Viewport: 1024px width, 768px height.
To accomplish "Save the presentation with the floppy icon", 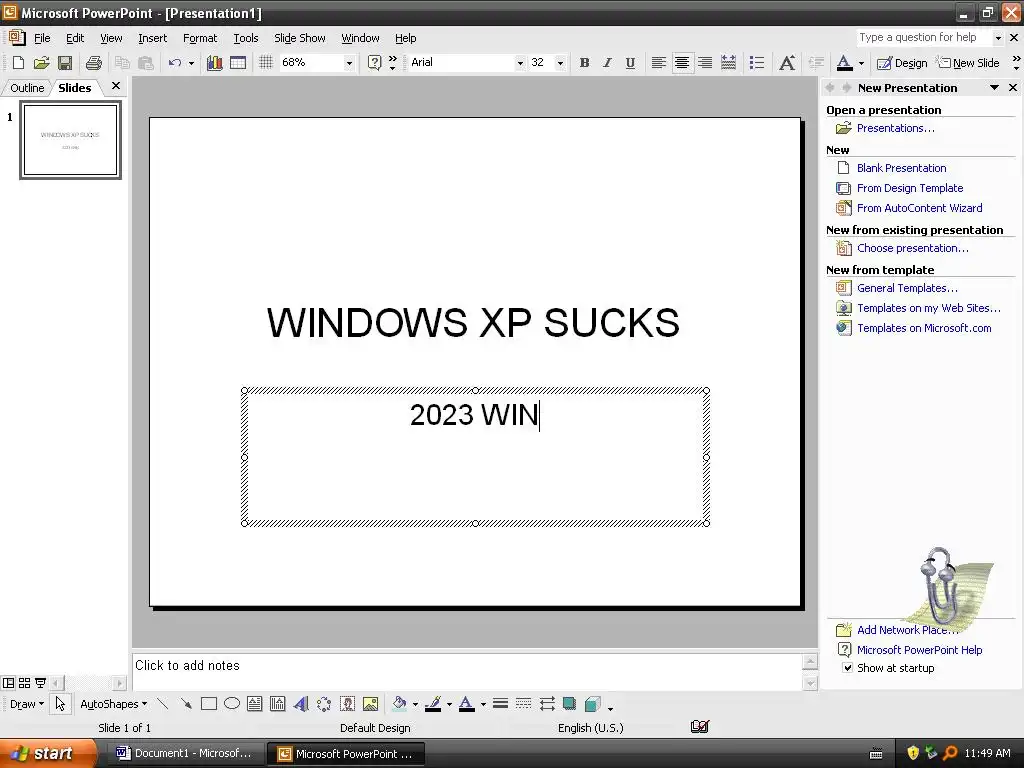I will coord(65,63).
